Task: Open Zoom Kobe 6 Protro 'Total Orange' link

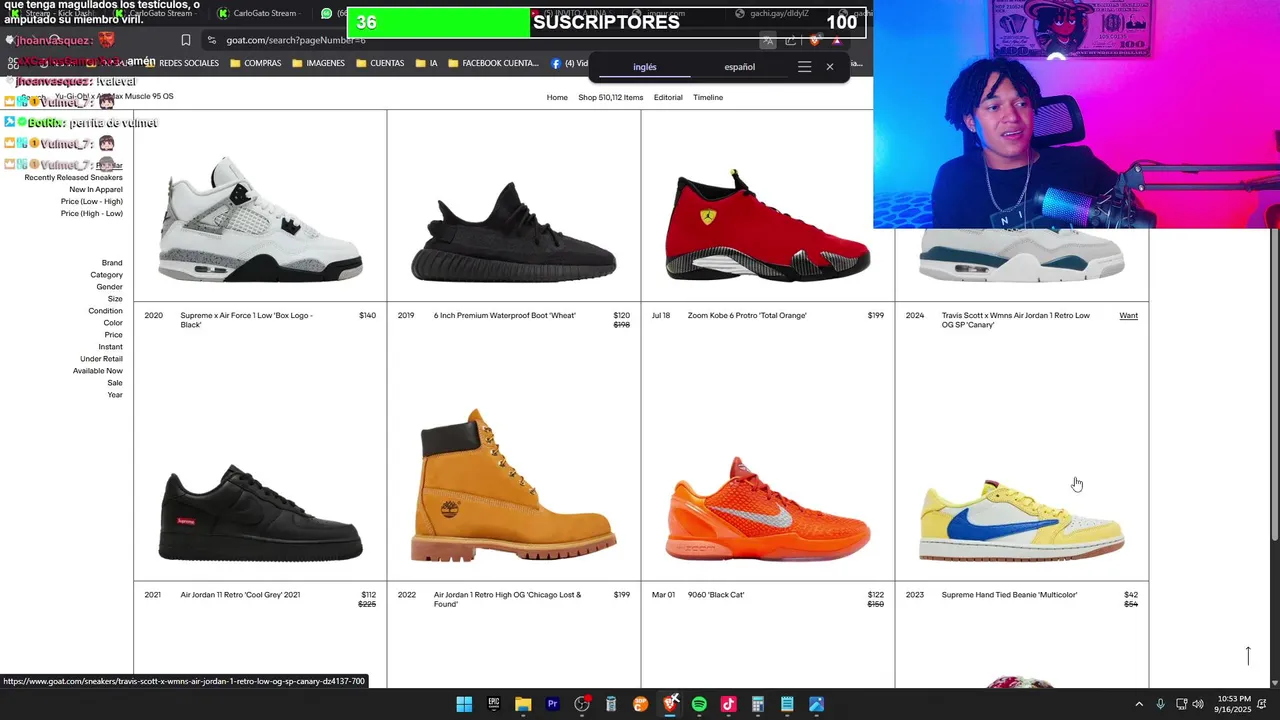Action: coord(747,316)
